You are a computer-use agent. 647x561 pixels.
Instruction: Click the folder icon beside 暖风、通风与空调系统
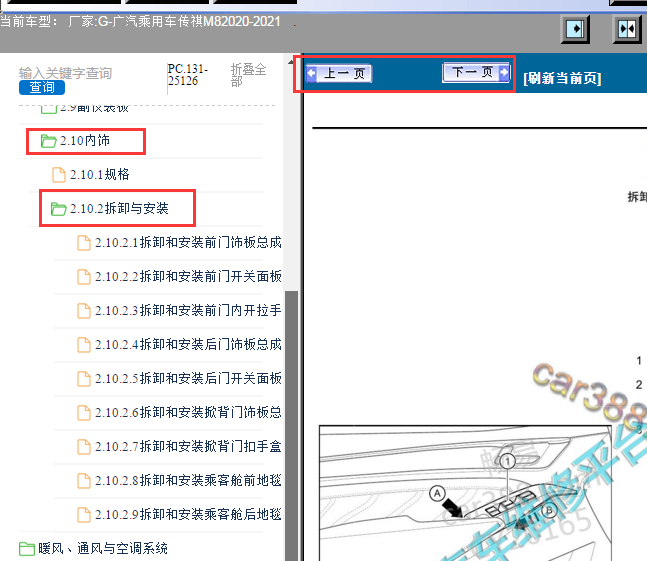tap(27, 549)
